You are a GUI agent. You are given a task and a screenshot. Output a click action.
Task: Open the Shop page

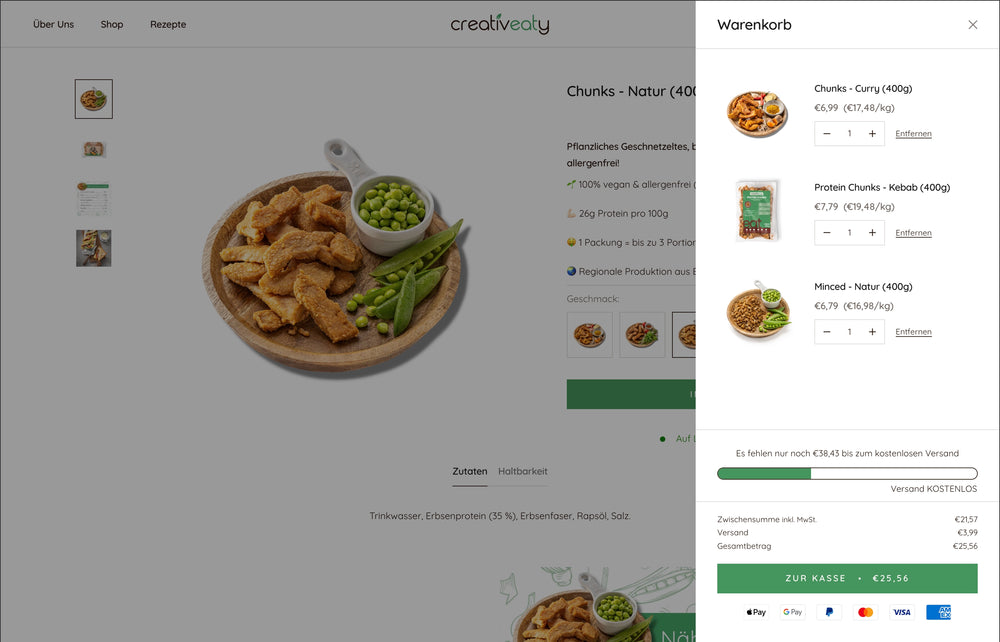click(x=111, y=24)
